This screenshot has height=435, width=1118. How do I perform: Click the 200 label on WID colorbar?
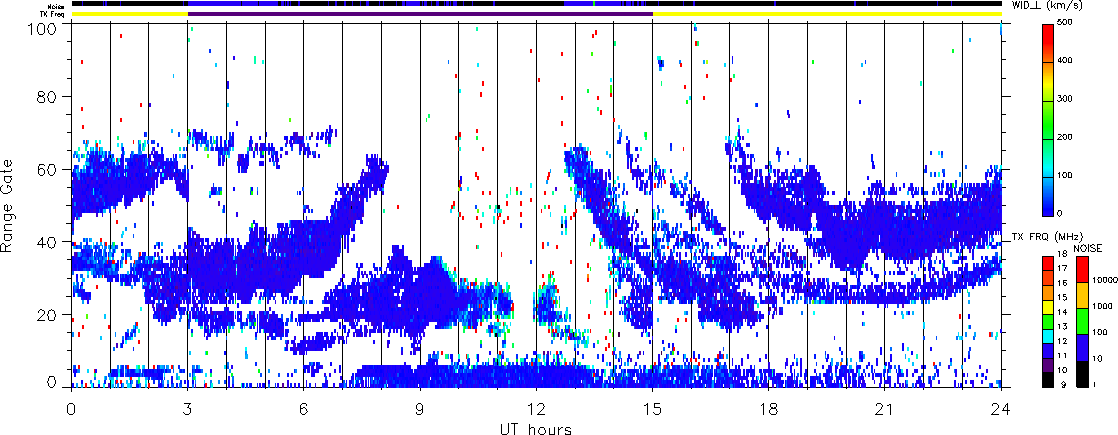pyautogui.click(x=1067, y=137)
